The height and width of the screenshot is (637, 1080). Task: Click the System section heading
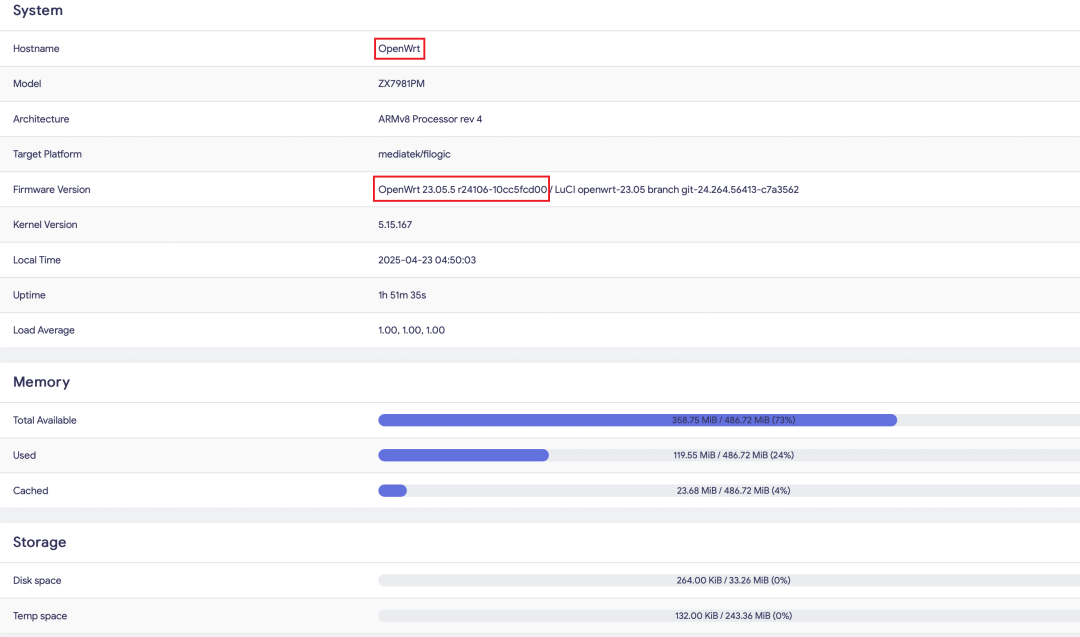(x=38, y=10)
